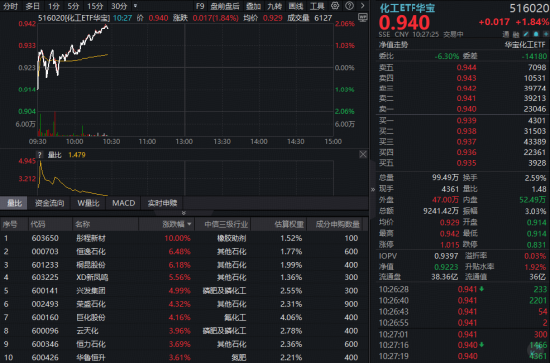Click 化工ETF华宝 title in quote panel
This screenshot has width=550, height=363.
[407, 8]
